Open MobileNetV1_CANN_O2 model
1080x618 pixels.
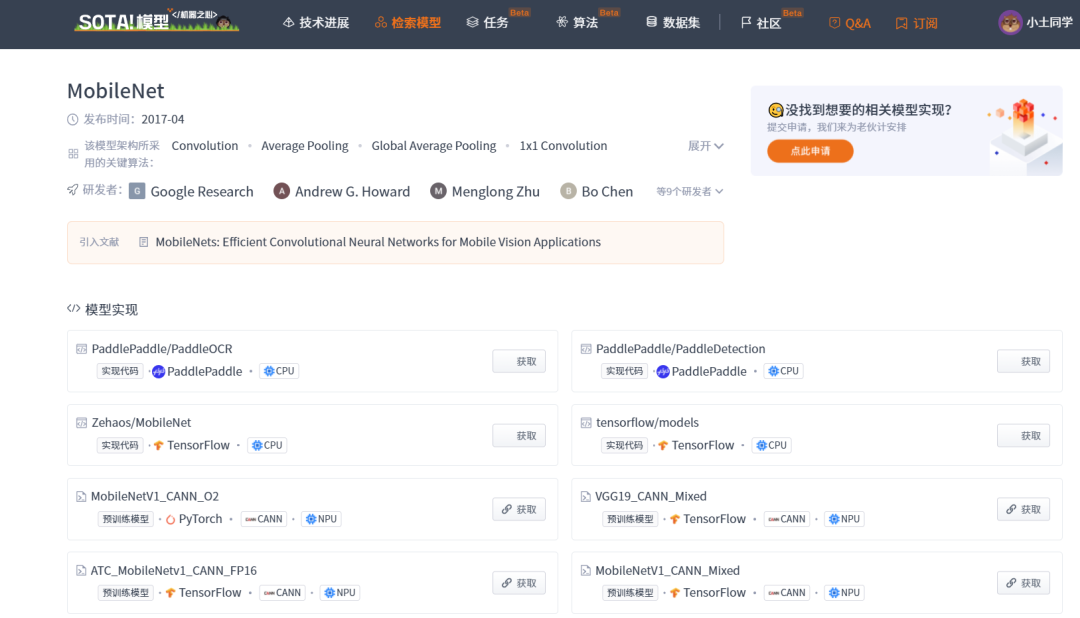(155, 496)
